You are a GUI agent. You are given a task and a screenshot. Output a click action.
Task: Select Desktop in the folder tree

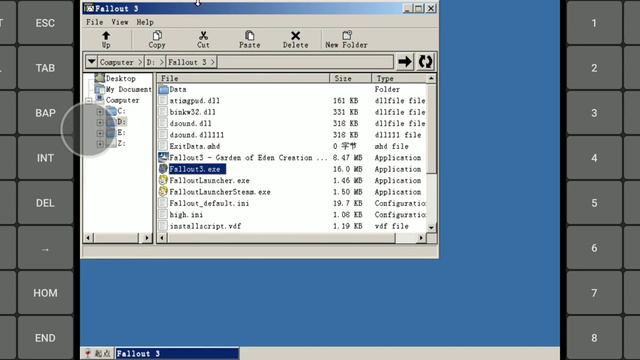pyautogui.click(x=120, y=78)
